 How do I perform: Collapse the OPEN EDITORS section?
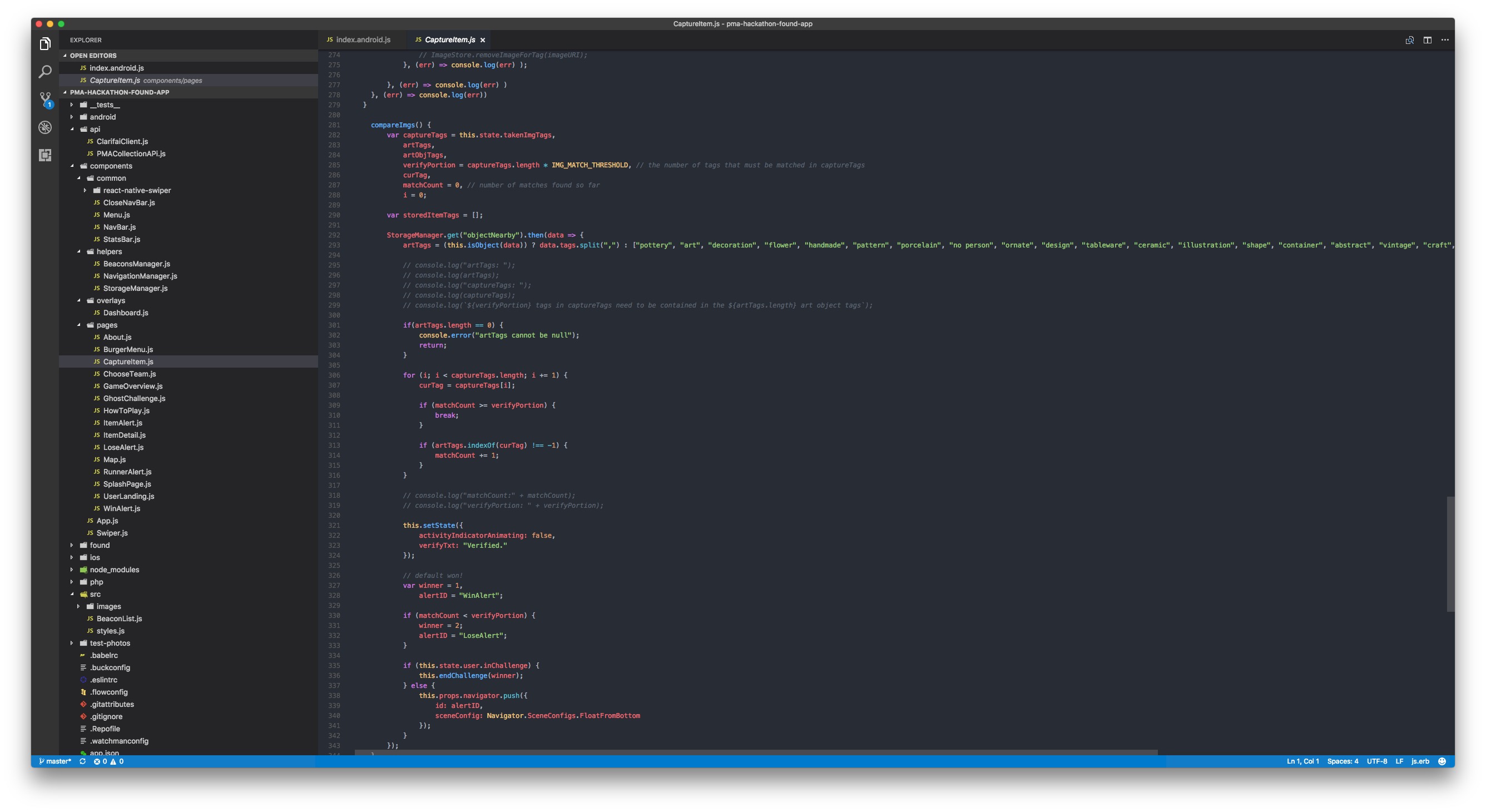click(x=93, y=56)
